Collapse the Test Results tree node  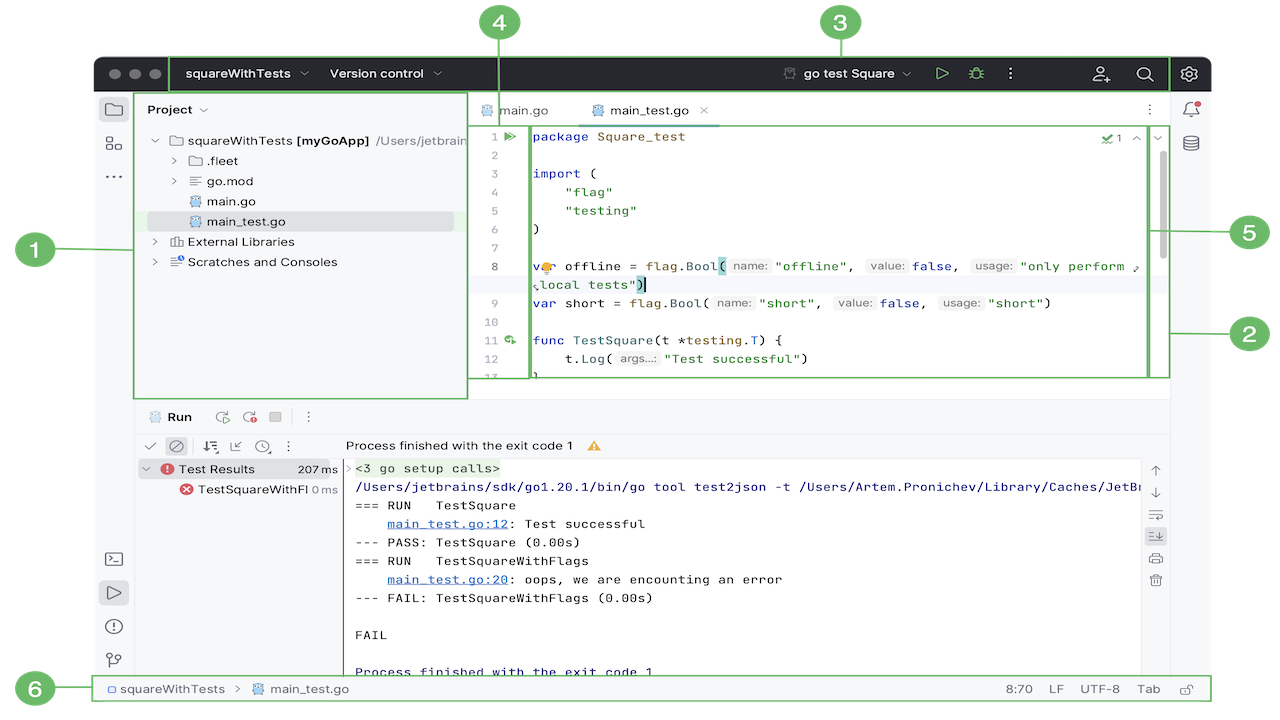pos(147,469)
